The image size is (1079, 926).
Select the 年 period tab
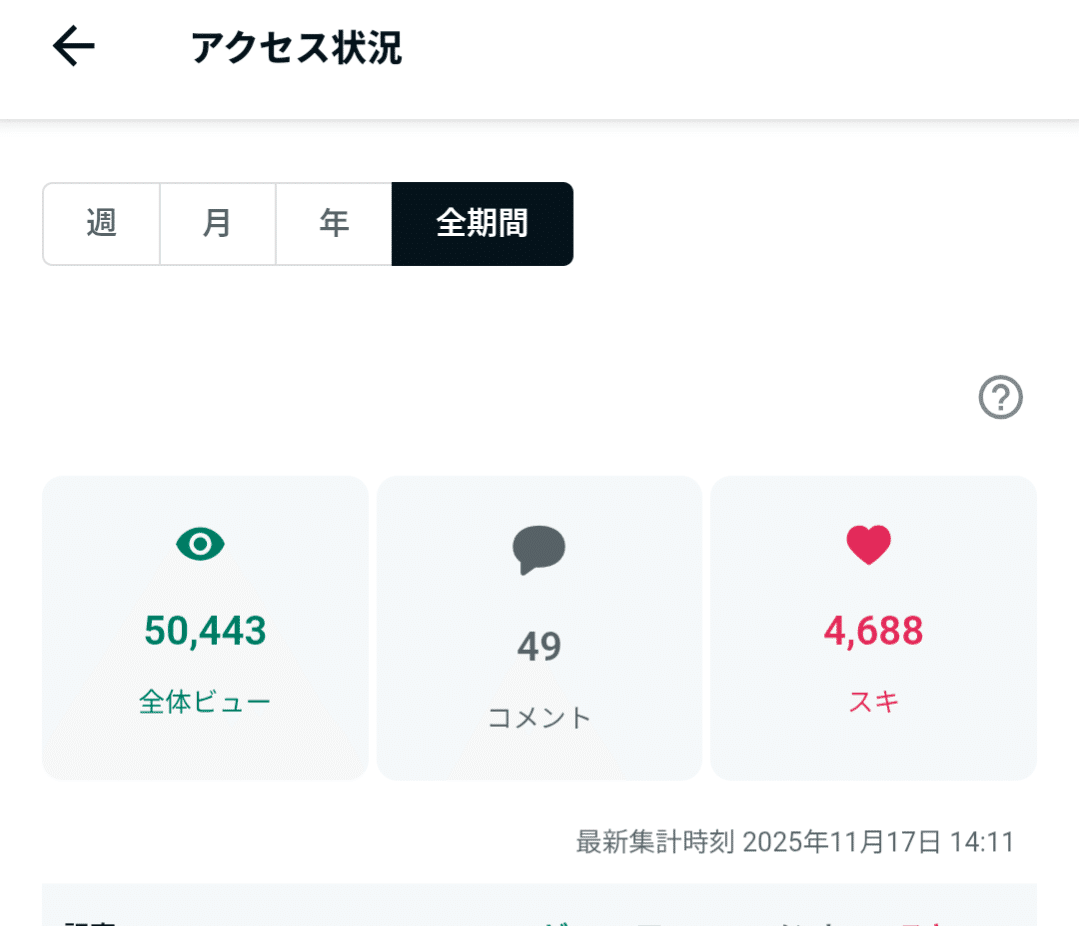coord(334,224)
